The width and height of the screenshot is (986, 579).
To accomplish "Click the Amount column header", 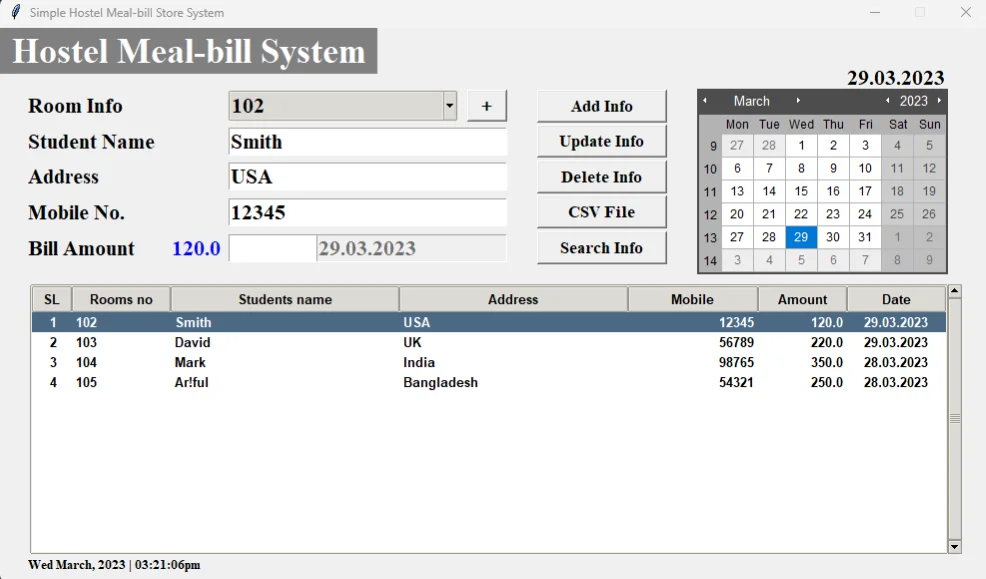I will 802,299.
